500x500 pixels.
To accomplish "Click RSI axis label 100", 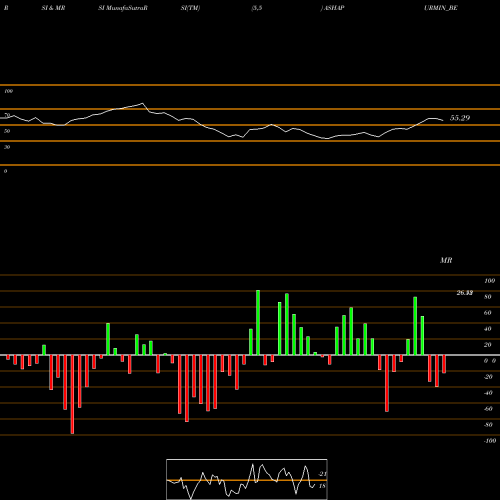I will click(x=8, y=91).
